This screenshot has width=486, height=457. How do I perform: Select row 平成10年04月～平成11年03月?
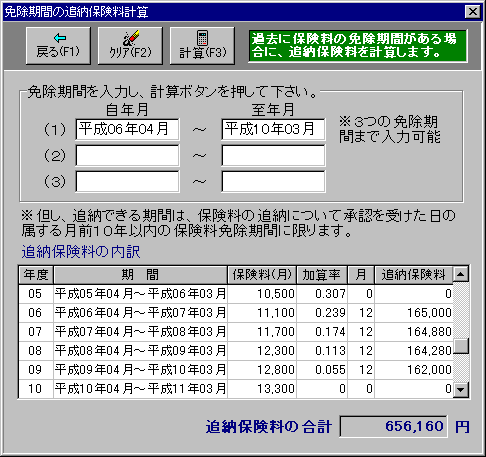(236, 389)
